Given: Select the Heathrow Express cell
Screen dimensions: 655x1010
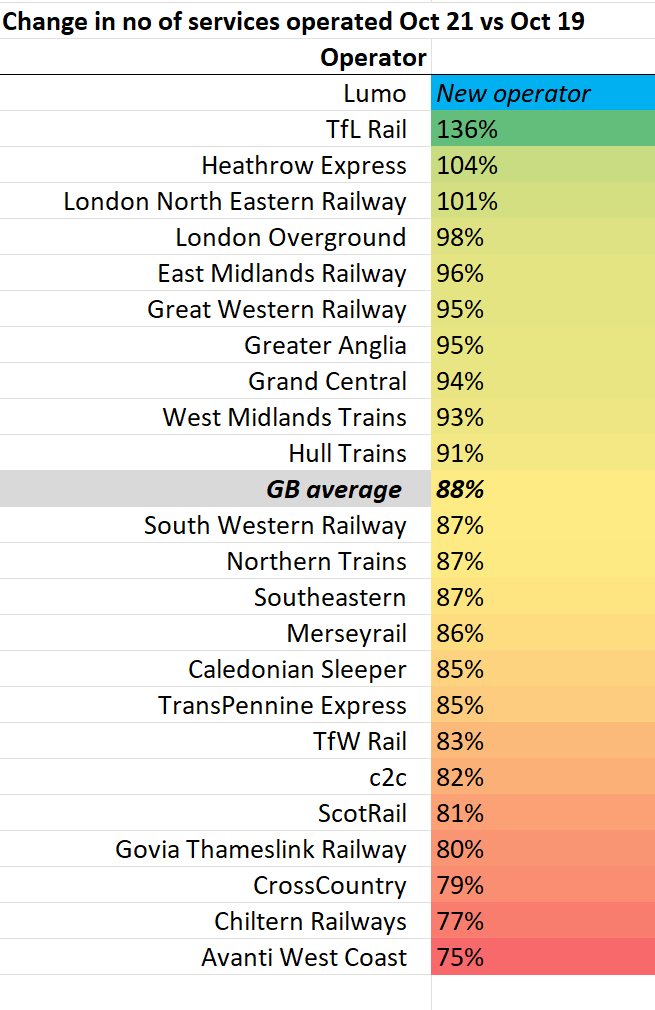Looking at the screenshot, I should click(215, 166).
